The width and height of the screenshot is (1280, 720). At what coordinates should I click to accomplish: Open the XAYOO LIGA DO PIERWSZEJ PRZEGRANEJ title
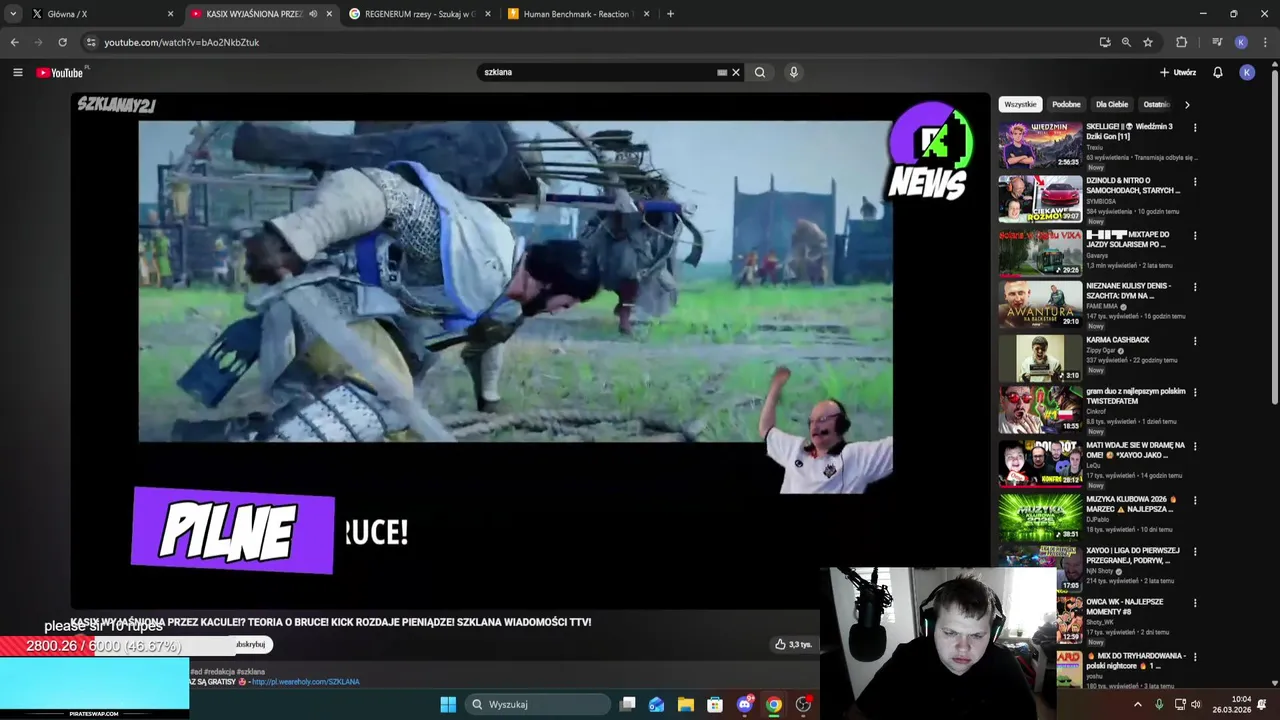coord(1133,555)
